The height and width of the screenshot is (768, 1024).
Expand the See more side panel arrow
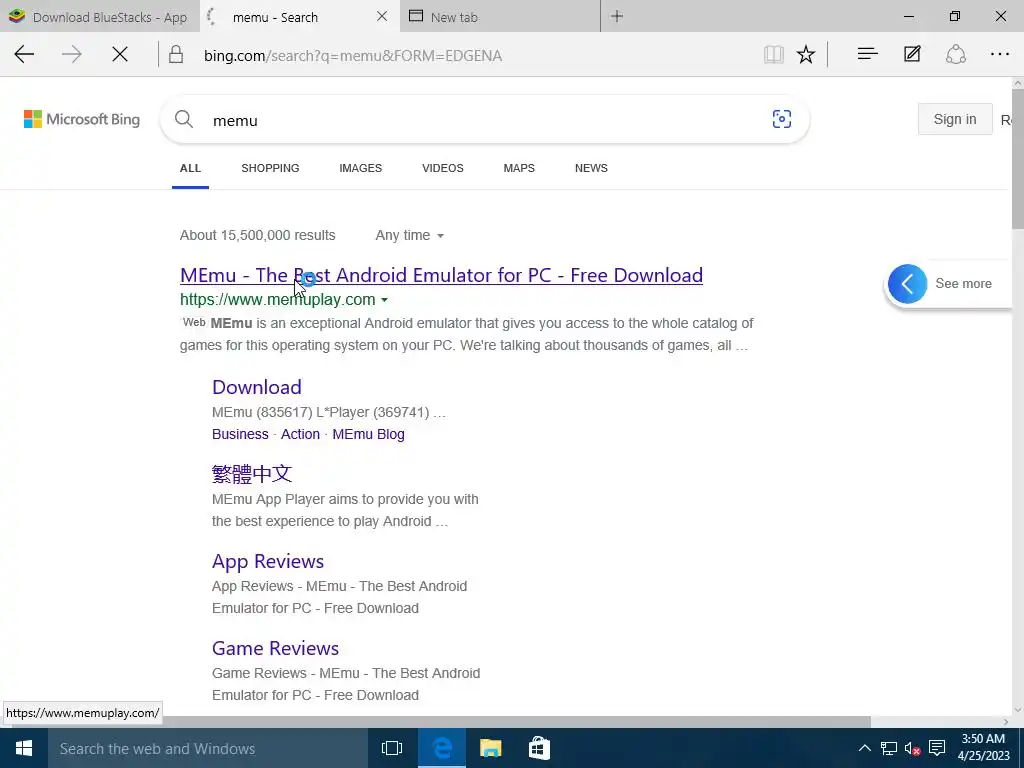907,284
